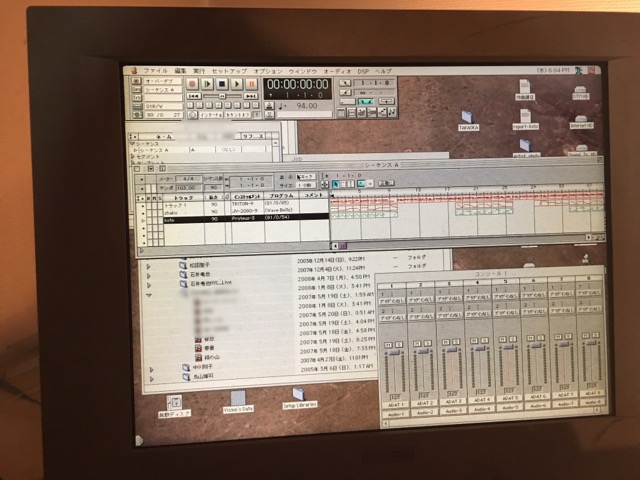Click the インストゥルメント column header
This screenshot has width=640, height=480.
point(248,196)
